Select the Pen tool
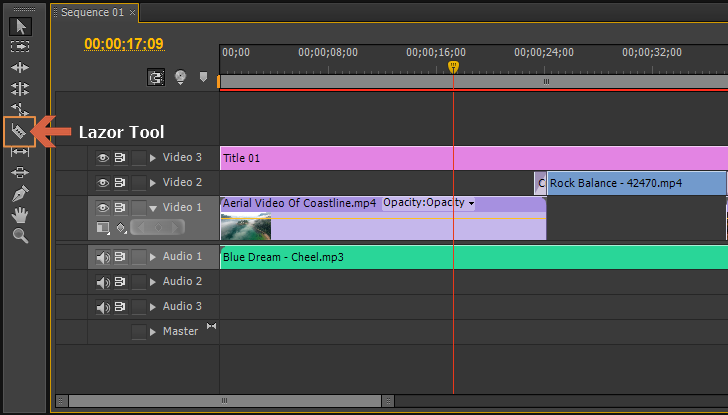The height and width of the screenshot is (415, 728). 20,194
